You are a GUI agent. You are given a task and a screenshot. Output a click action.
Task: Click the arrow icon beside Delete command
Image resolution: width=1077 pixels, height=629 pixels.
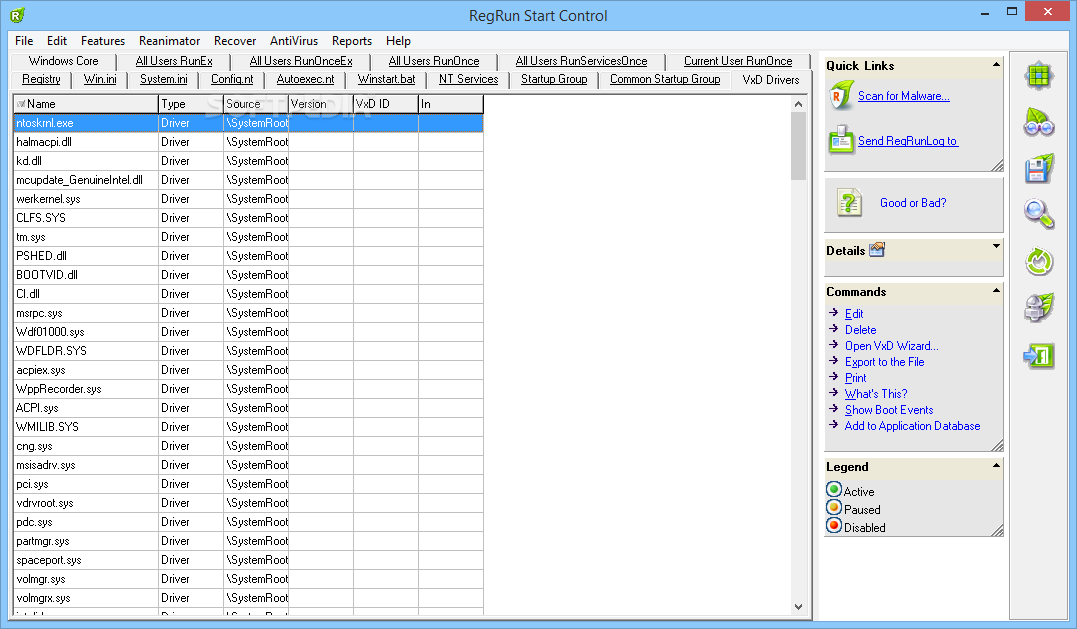pos(834,328)
